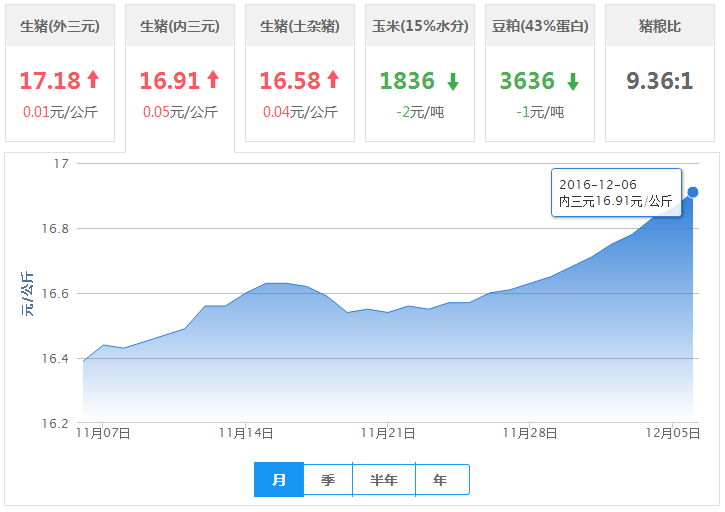The height and width of the screenshot is (512, 725).
Task: Click the 0.01元/公斤 change text
Action: [x=60, y=112]
